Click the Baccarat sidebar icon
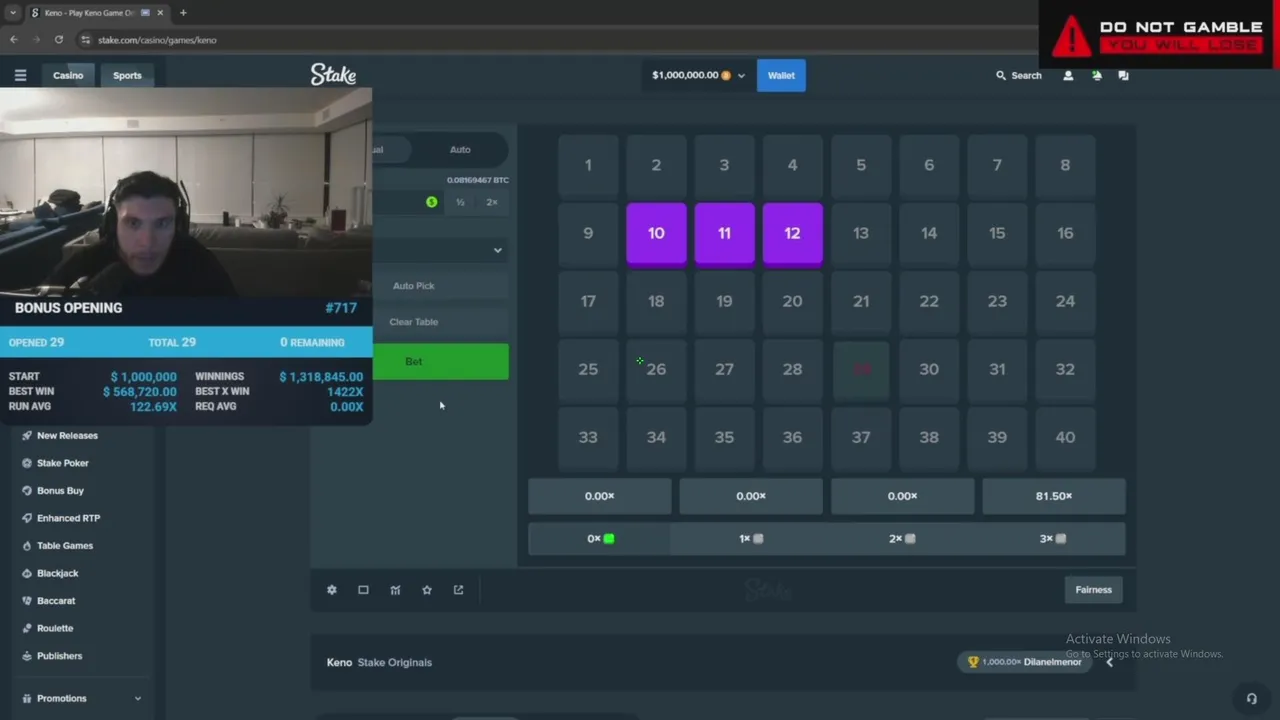1280x720 pixels. point(27,600)
